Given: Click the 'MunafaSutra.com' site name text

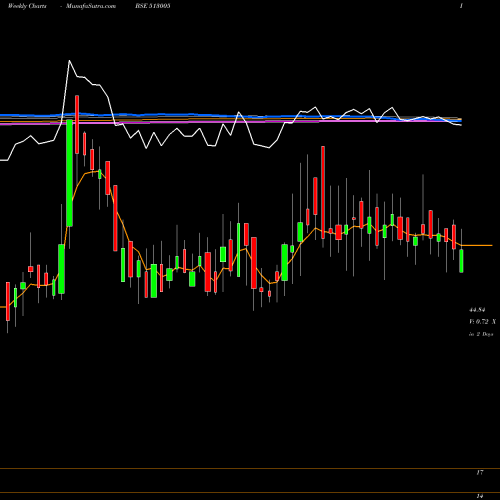Looking at the screenshot, I should point(91,6).
